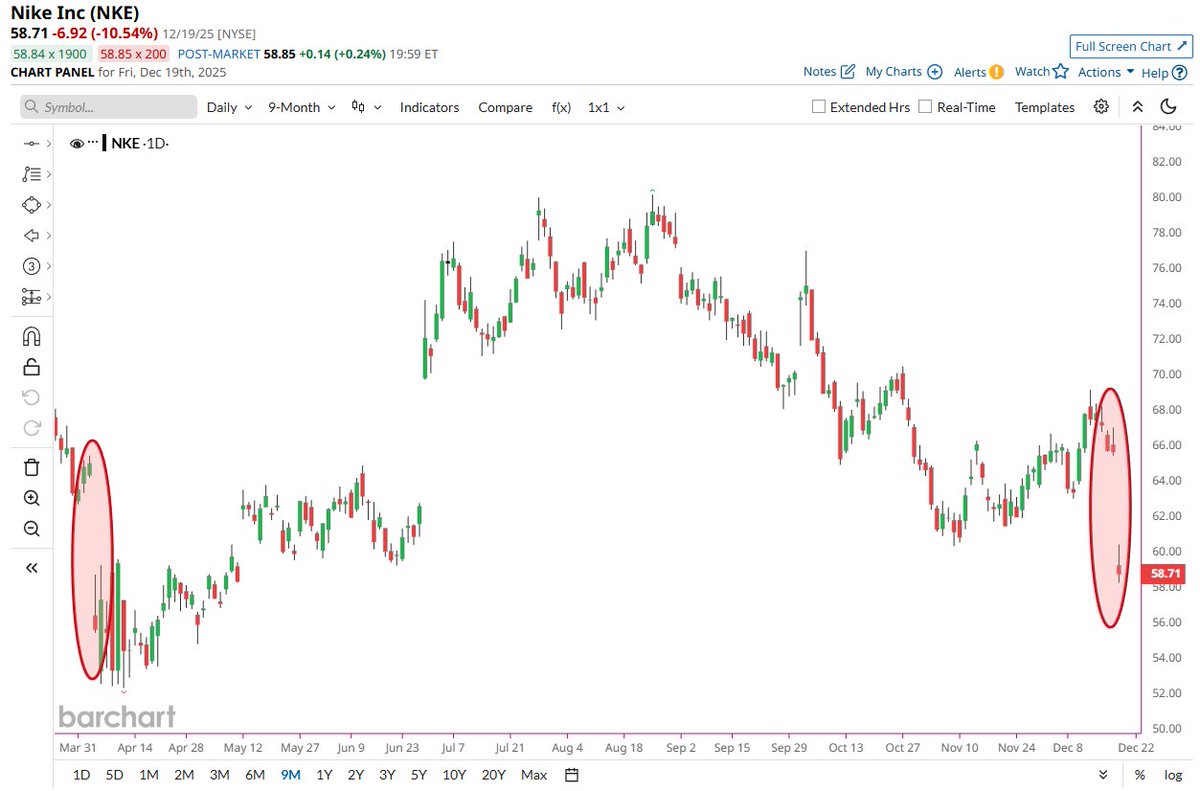The image size is (1200, 791).
Task: Click the undo arrow icon
Action: (31, 397)
